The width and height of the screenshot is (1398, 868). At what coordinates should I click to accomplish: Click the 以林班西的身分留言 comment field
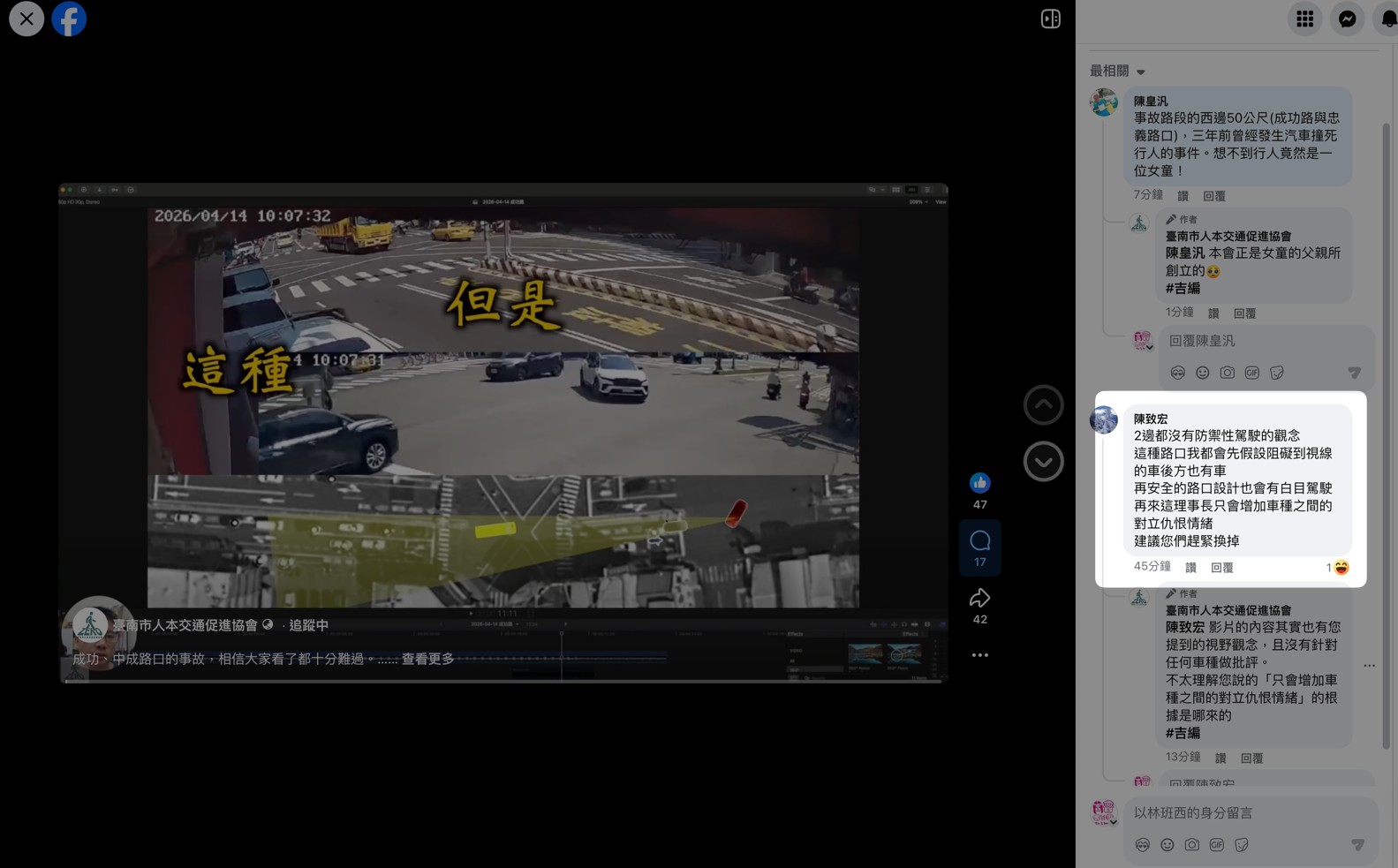tap(1245, 813)
